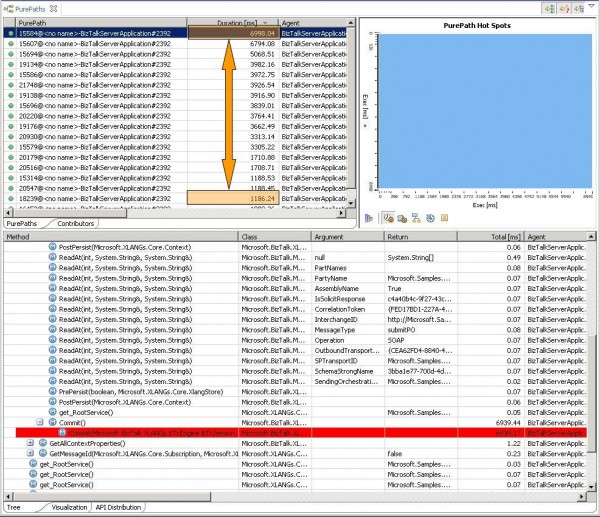Viewport: 600px width, 517px height.
Task: Select the PurePath row starting with 15694
Action: point(175,54)
